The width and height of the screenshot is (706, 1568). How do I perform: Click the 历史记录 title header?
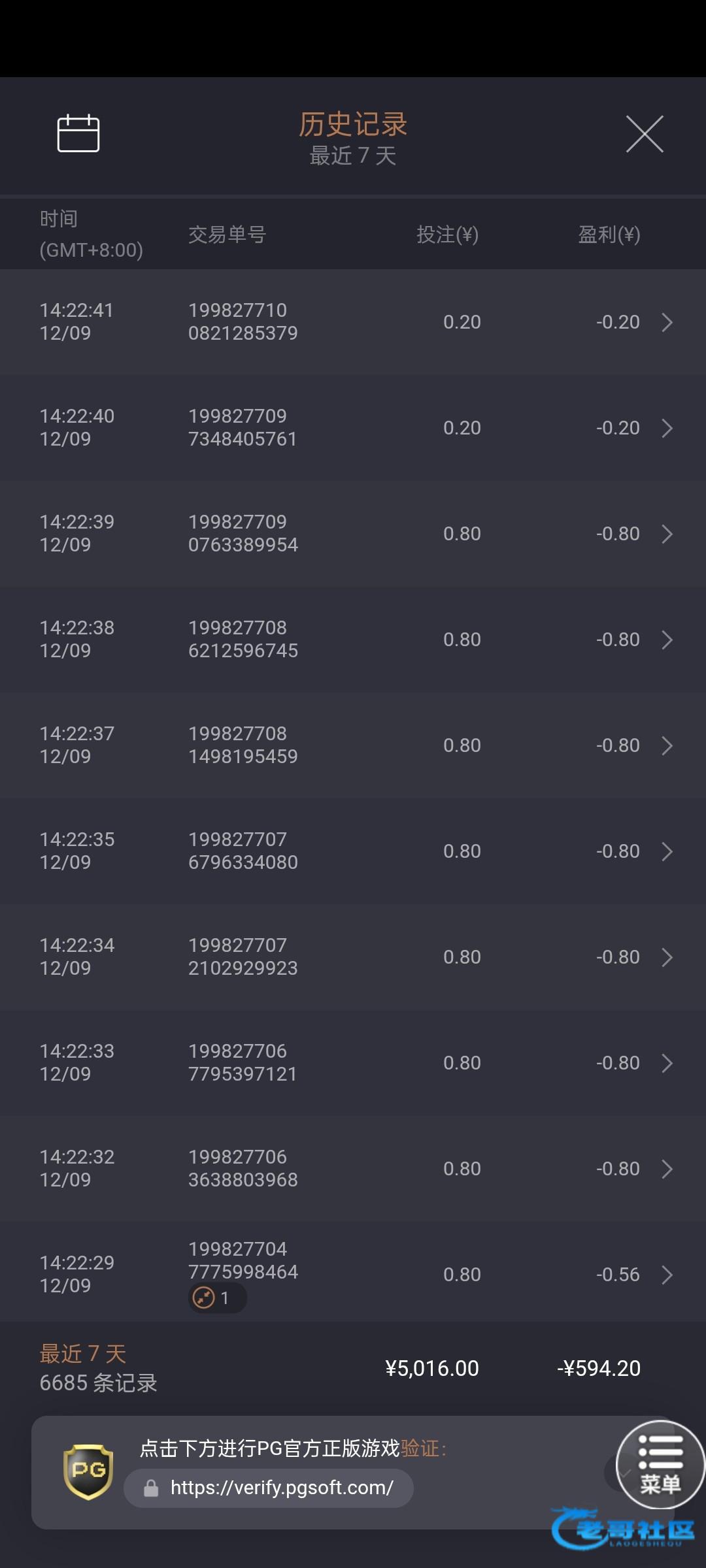tap(353, 124)
